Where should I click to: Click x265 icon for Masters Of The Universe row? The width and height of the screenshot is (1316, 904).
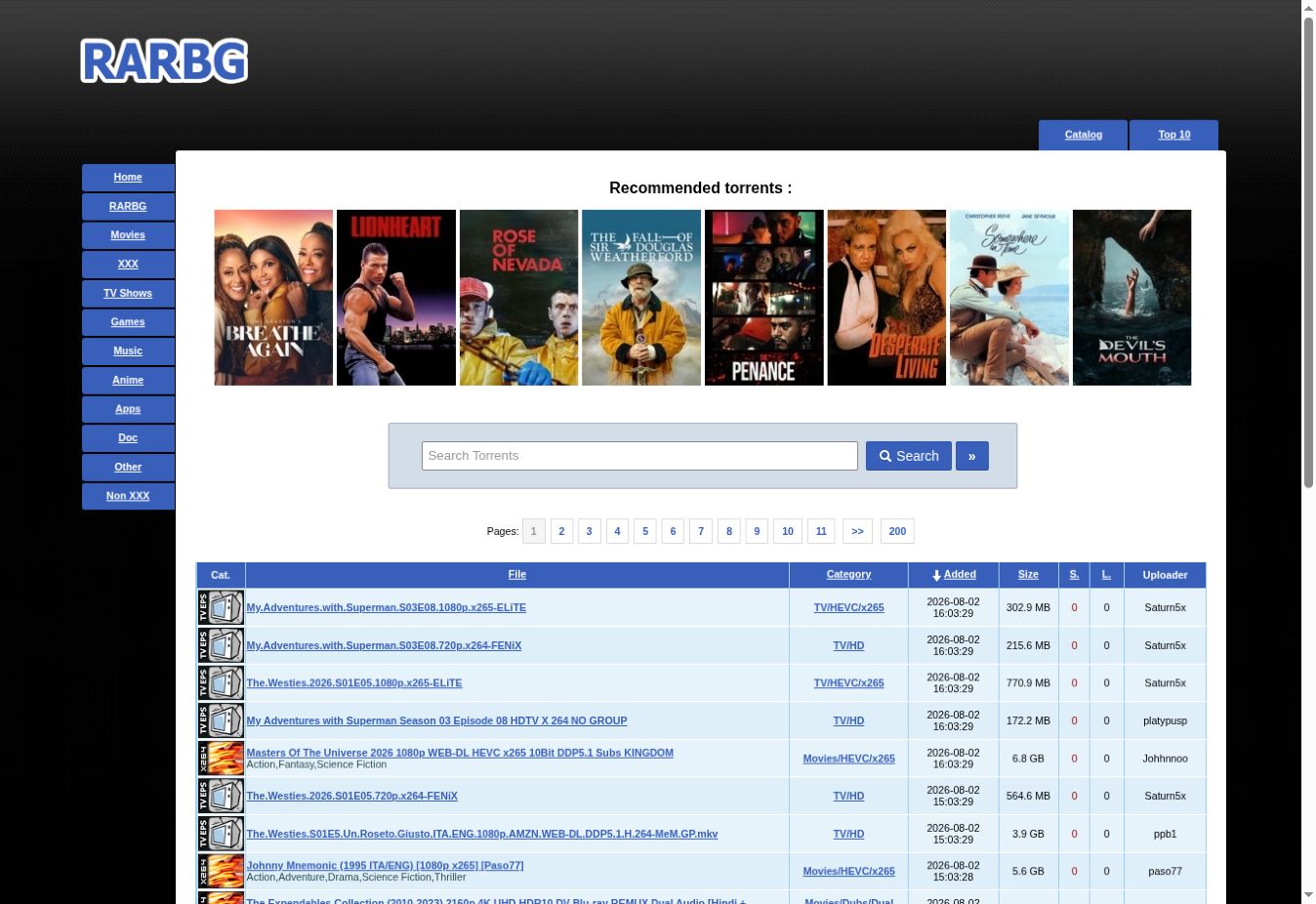(221, 759)
